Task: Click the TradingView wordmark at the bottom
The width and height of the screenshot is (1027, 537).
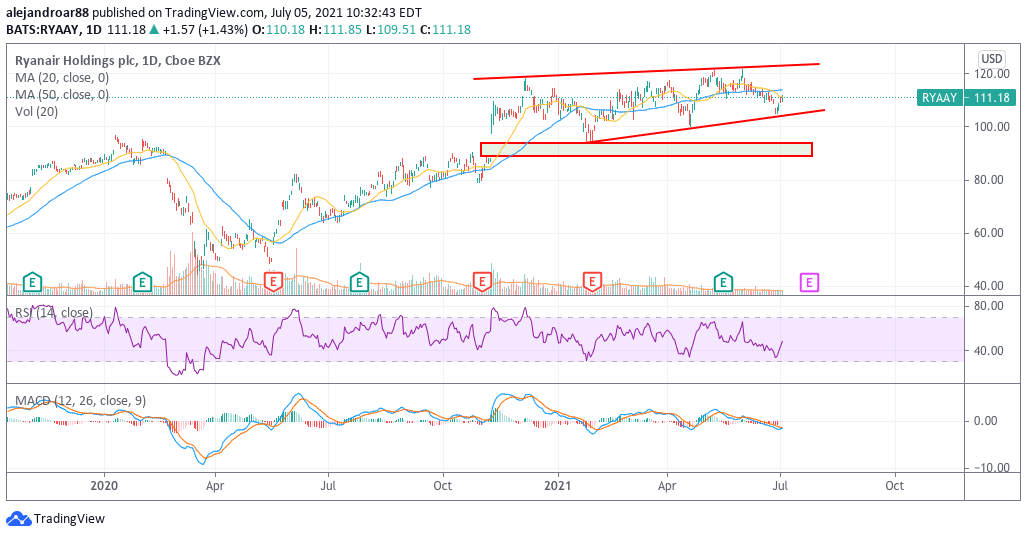Action: (x=69, y=519)
